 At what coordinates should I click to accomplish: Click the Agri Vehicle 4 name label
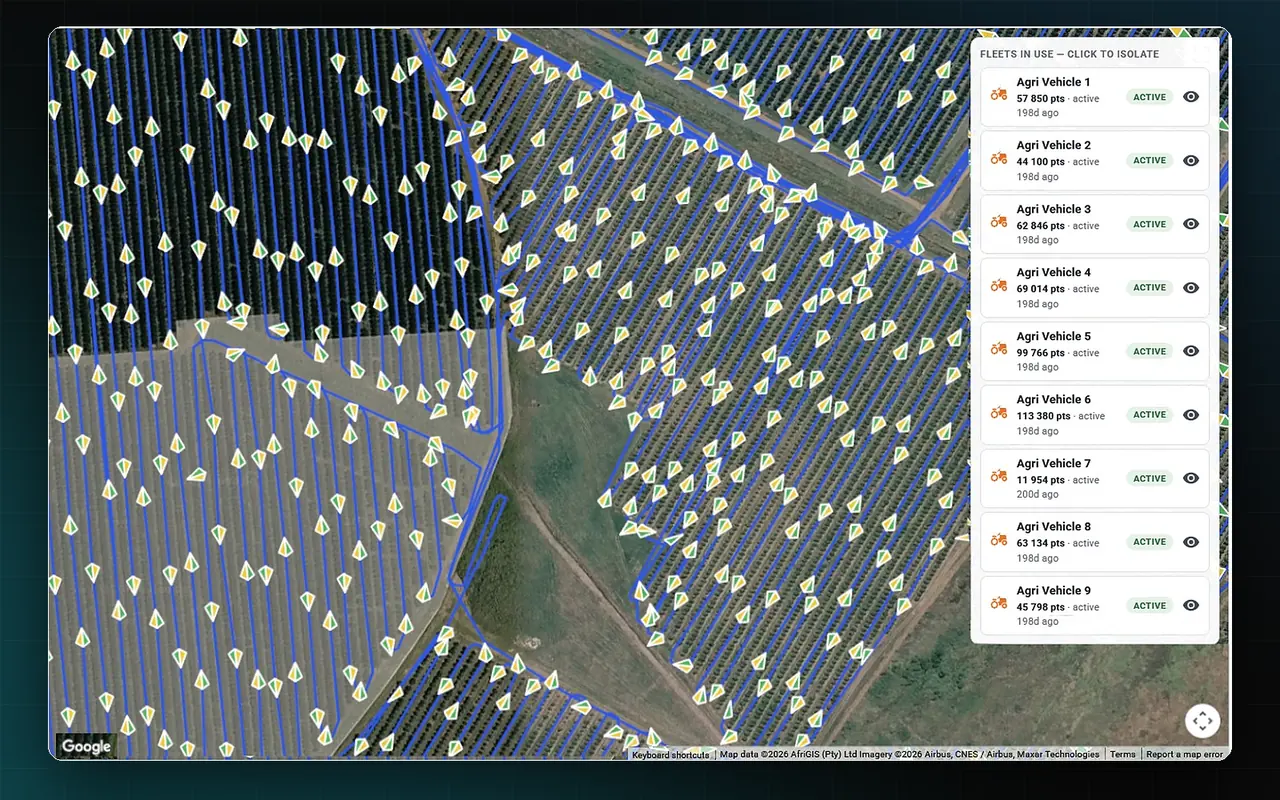[1054, 272]
